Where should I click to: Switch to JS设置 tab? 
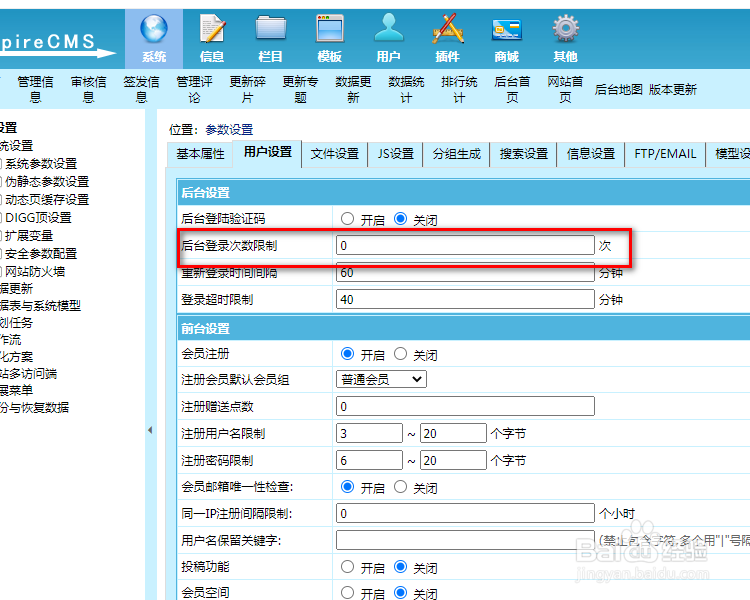click(x=396, y=154)
